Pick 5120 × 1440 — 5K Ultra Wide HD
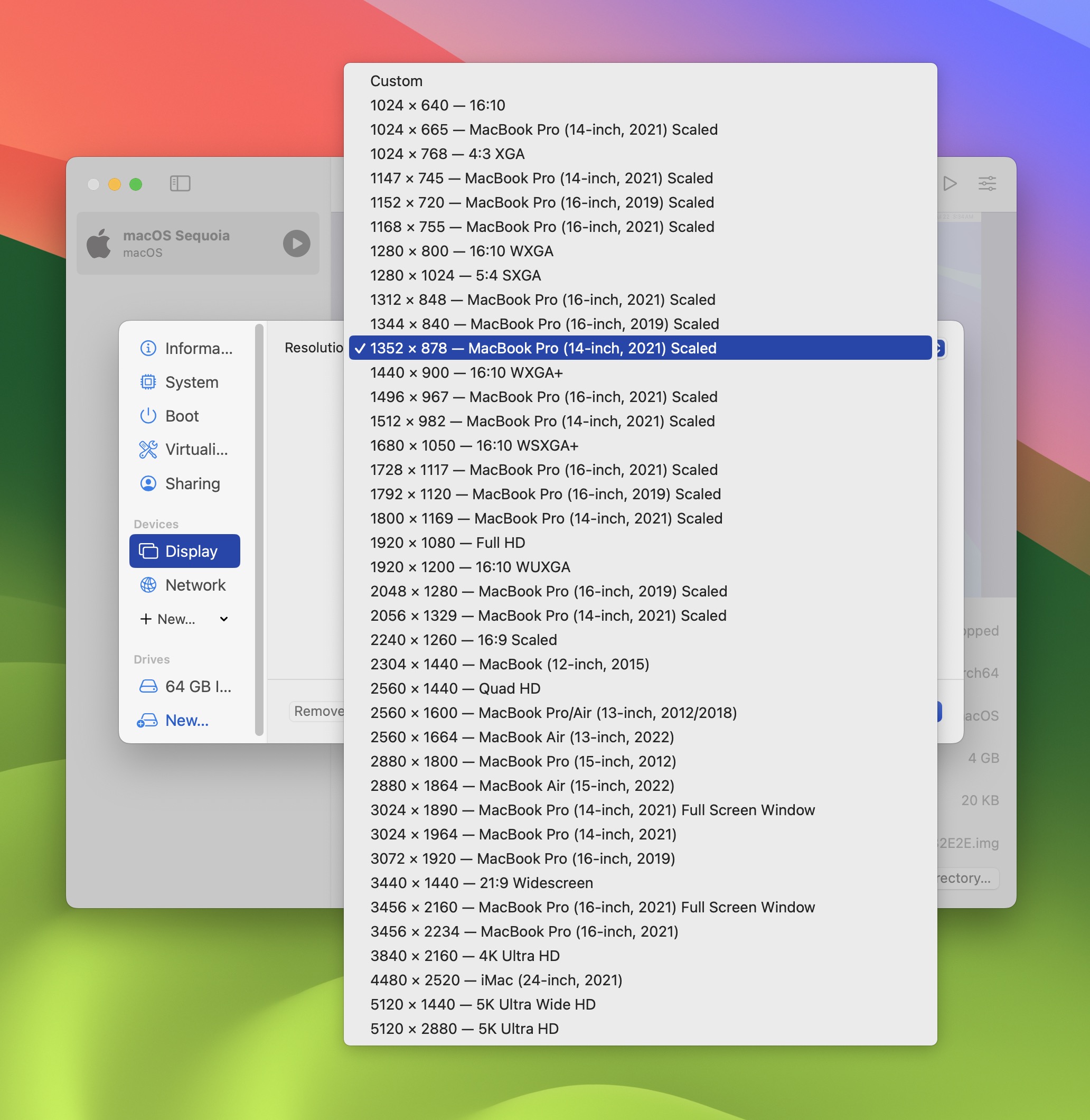1090x1120 pixels. [x=640, y=1004]
